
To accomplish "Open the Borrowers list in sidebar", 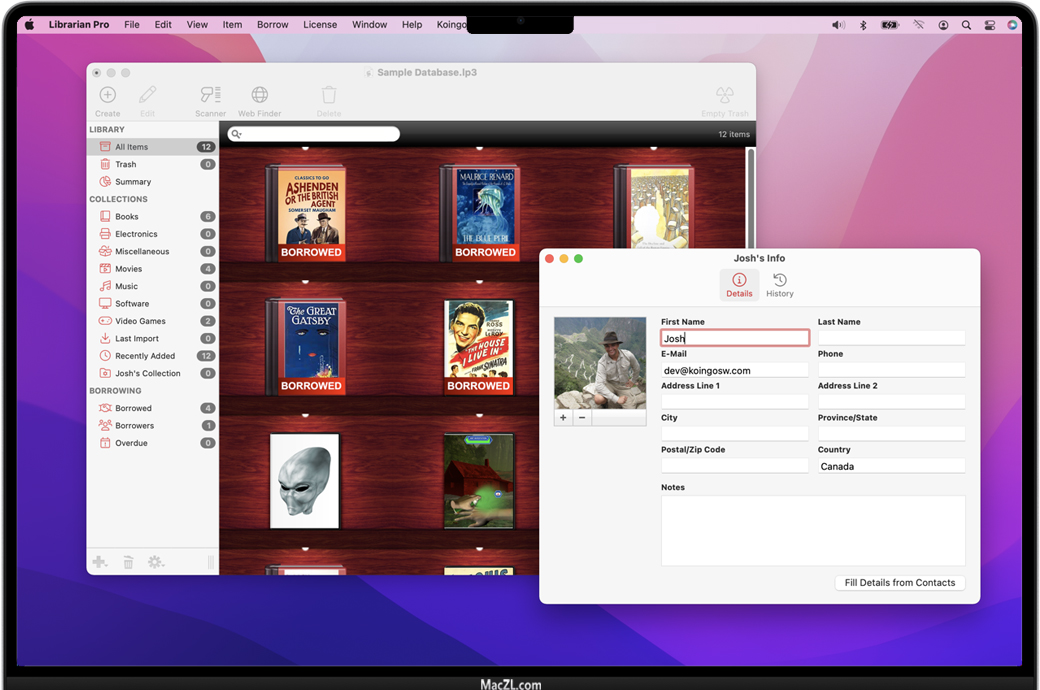I will (x=134, y=426).
